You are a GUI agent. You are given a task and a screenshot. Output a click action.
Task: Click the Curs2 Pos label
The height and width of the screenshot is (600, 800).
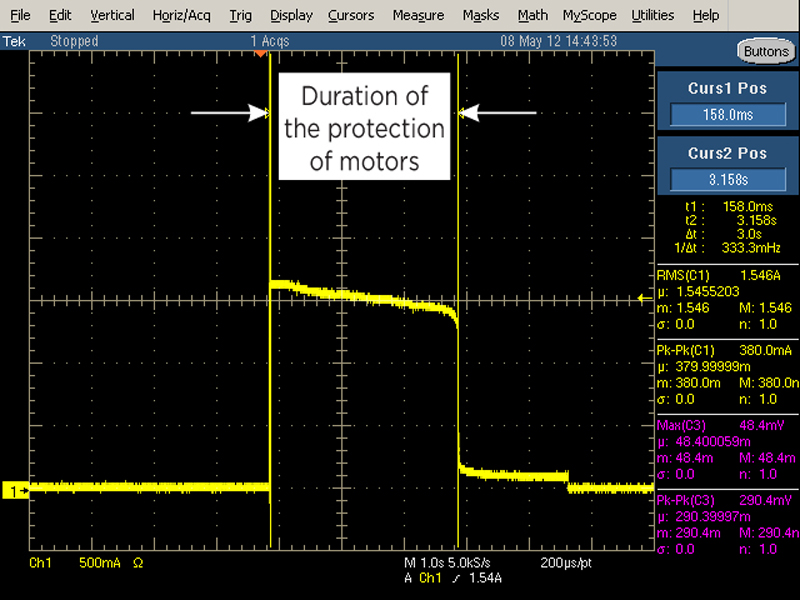coord(727,153)
